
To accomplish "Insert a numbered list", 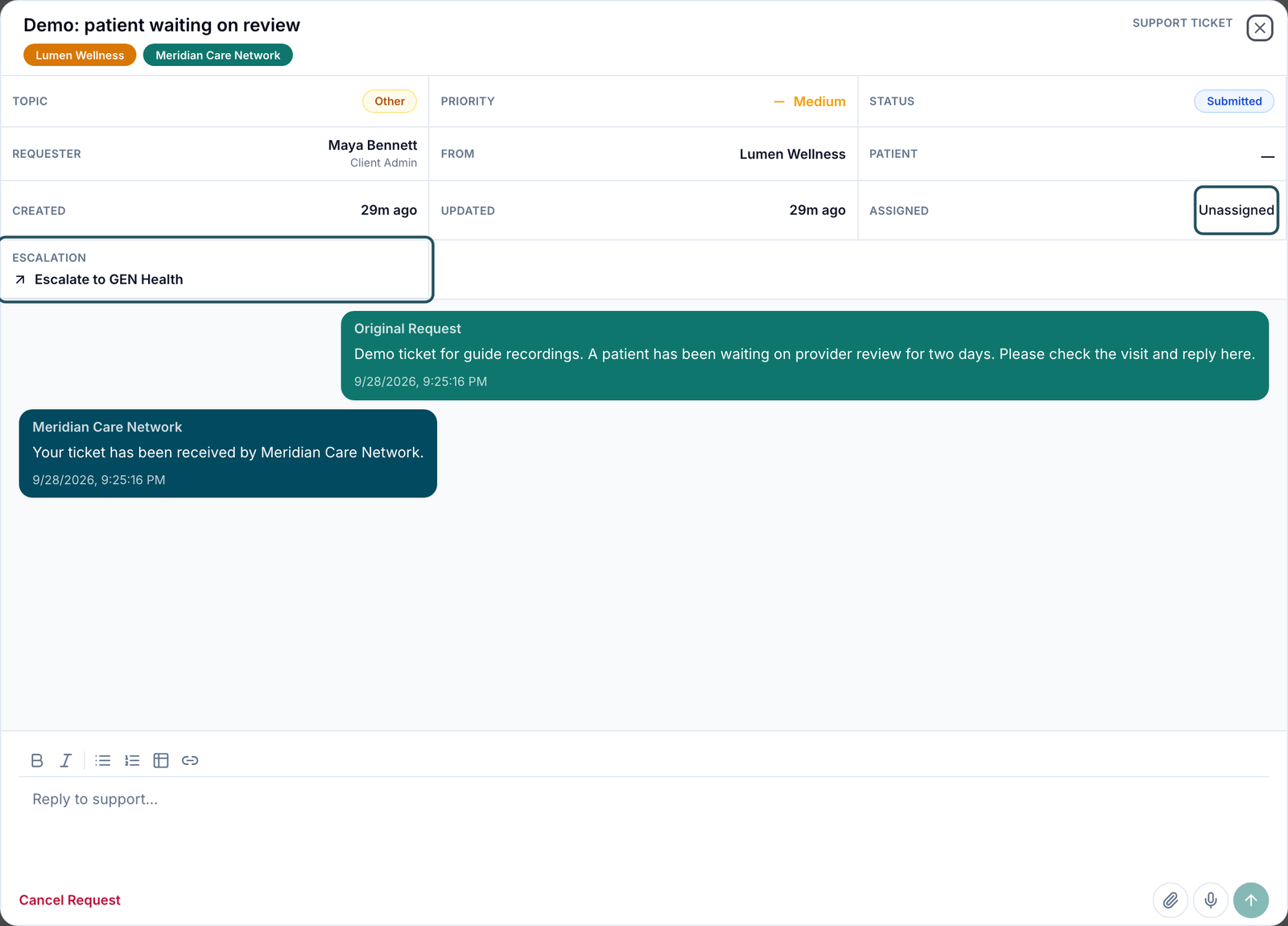I will [132, 760].
